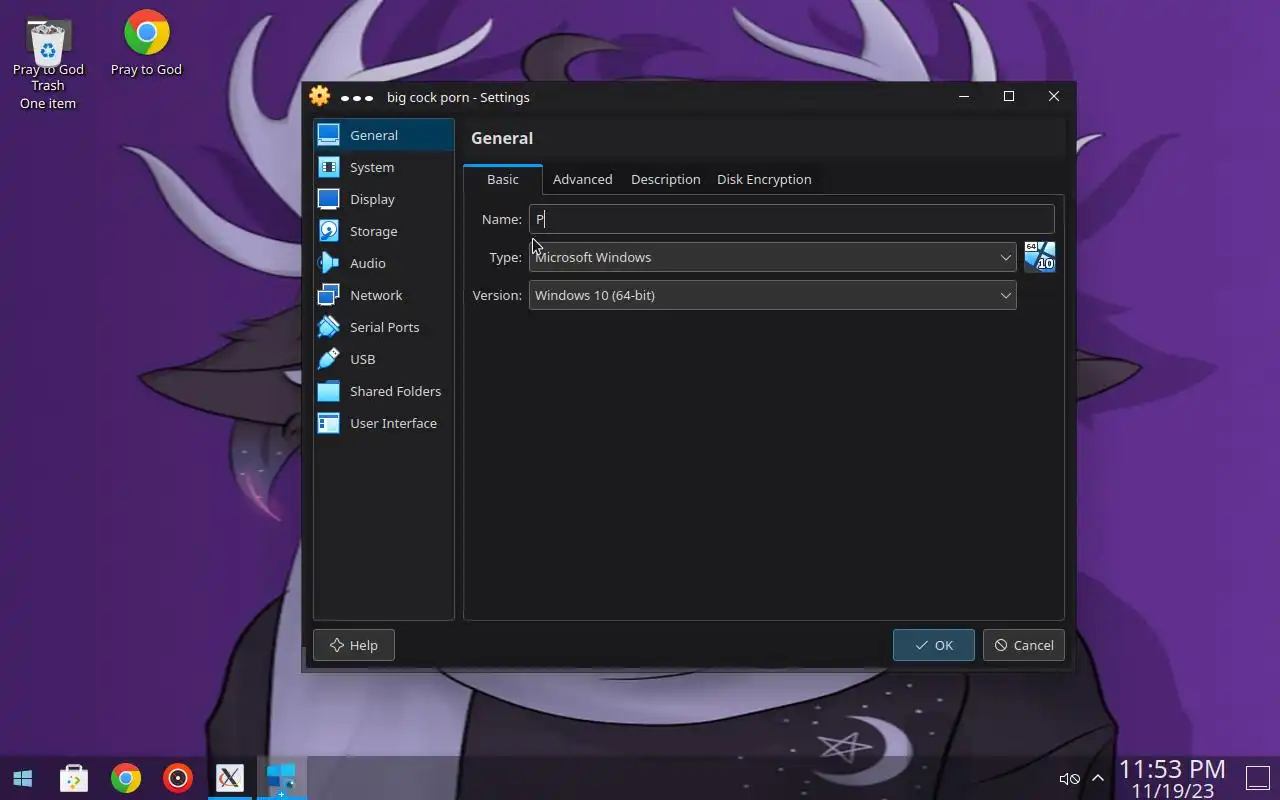Switch to the Advanced tab

pos(583,179)
